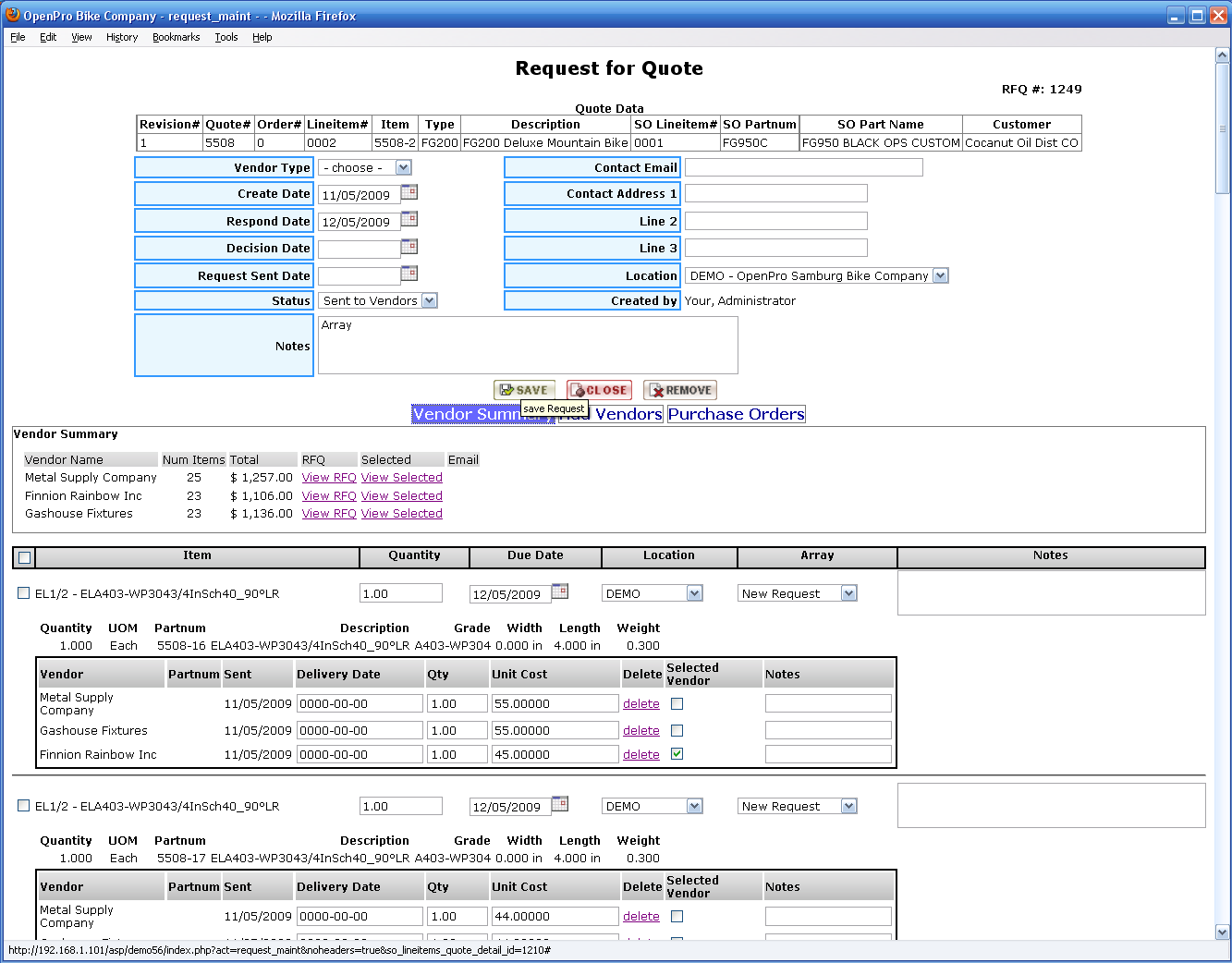The image size is (1232, 963).
Task: Open the Create Date calendar picker
Action: point(409,192)
